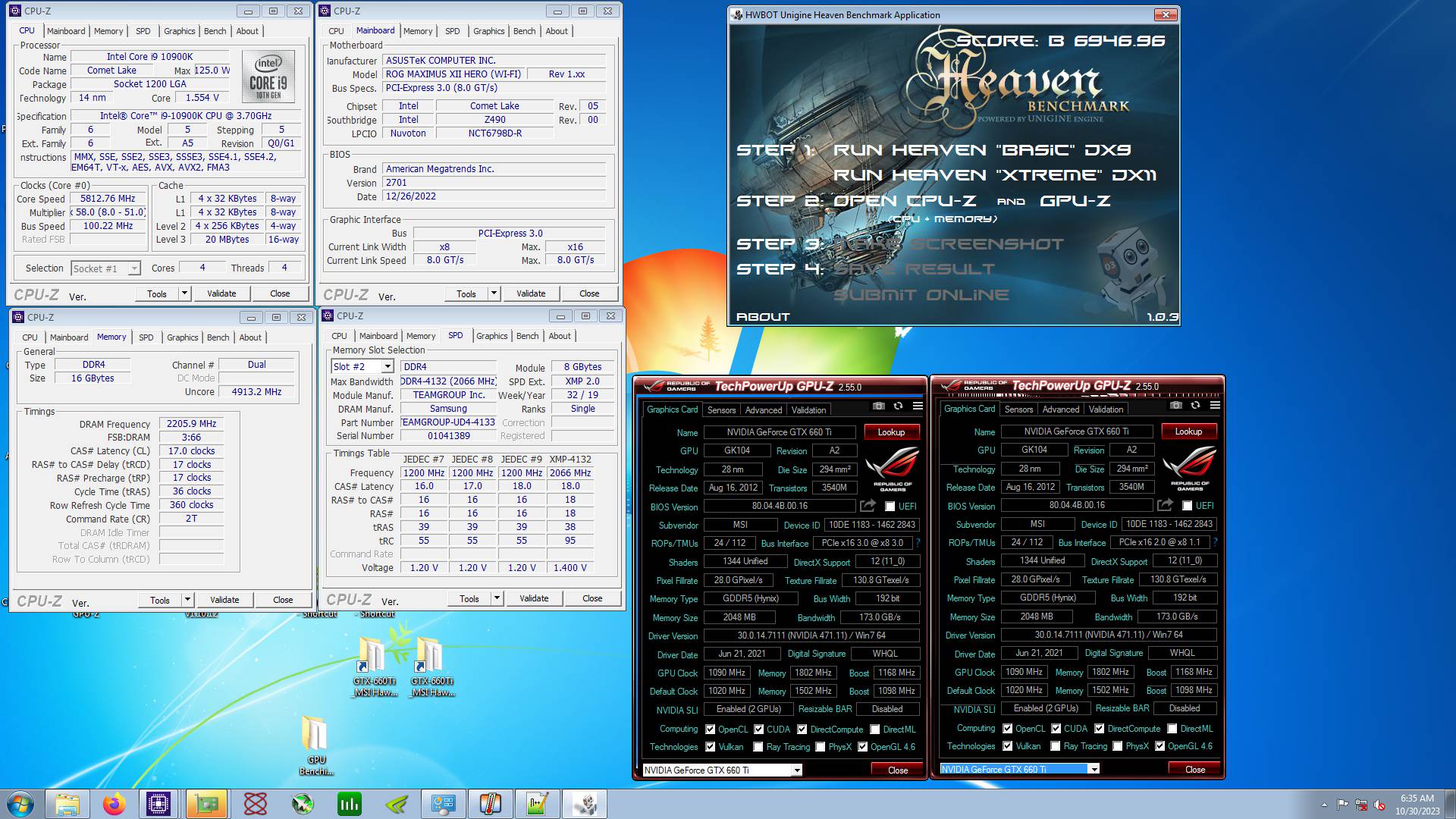The height and width of the screenshot is (819, 1456).
Task: Expand the Tools arrow in the Memory window
Action: 187,600
